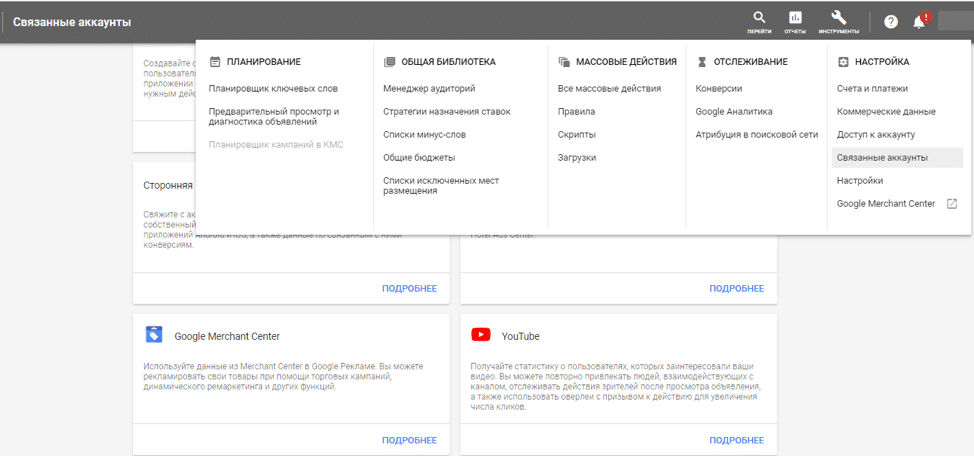Select Загрузки menu item
This screenshot has height=456, width=974.
pos(577,158)
